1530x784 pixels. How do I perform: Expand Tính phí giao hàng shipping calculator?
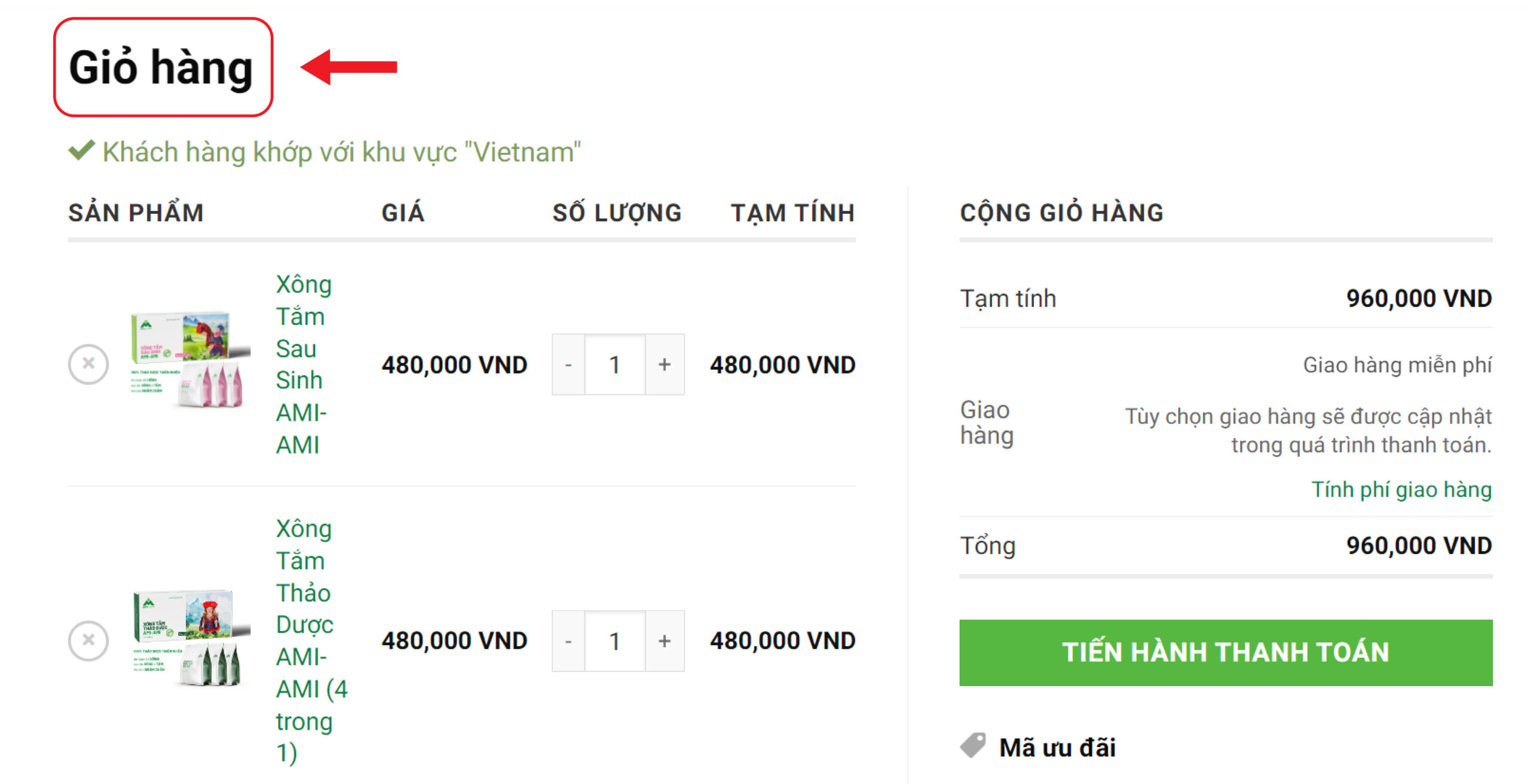click(x=1402, y=489)
